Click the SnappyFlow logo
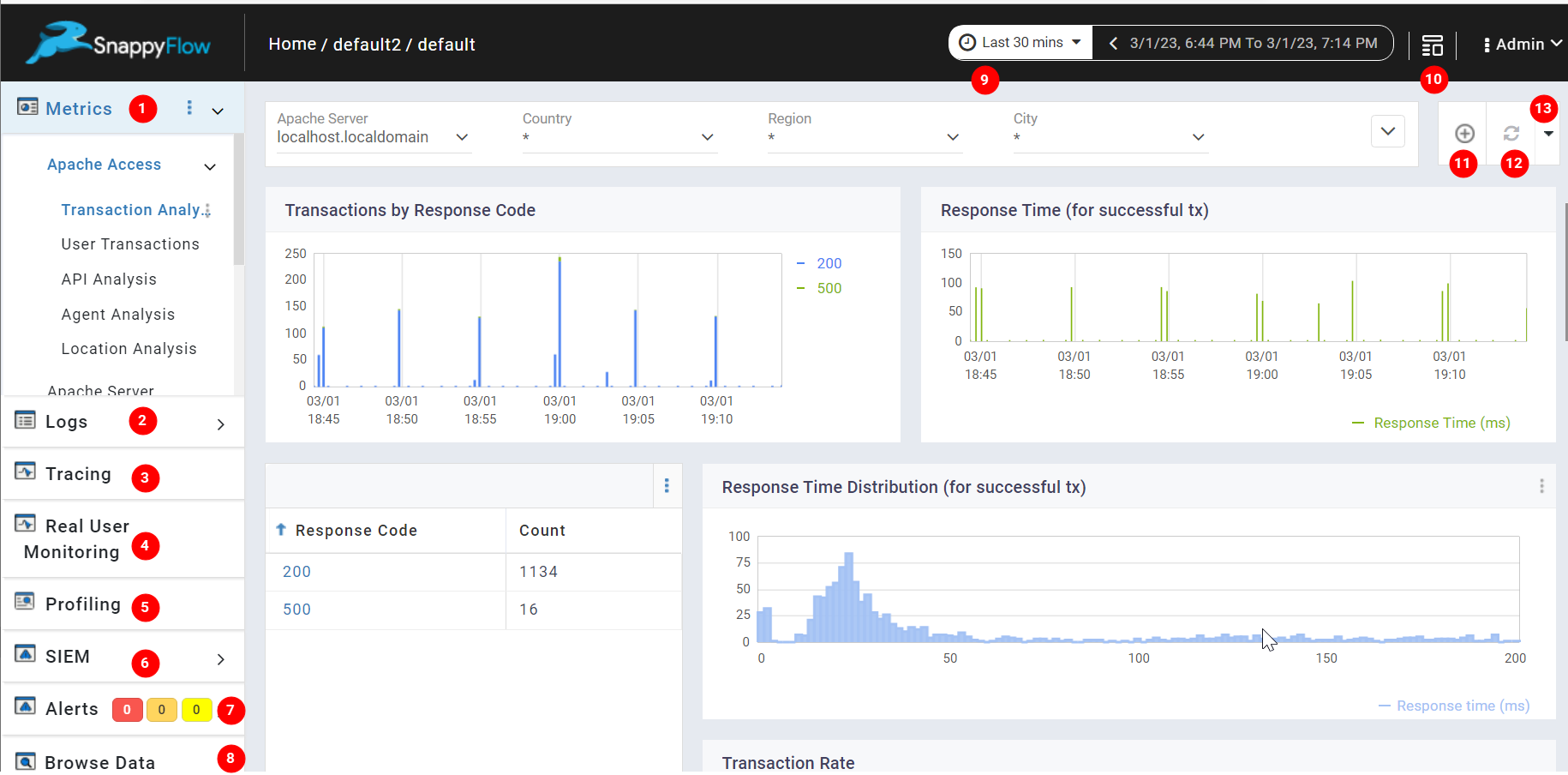Viewport: 1568px width, 775px height. point(118,43)
